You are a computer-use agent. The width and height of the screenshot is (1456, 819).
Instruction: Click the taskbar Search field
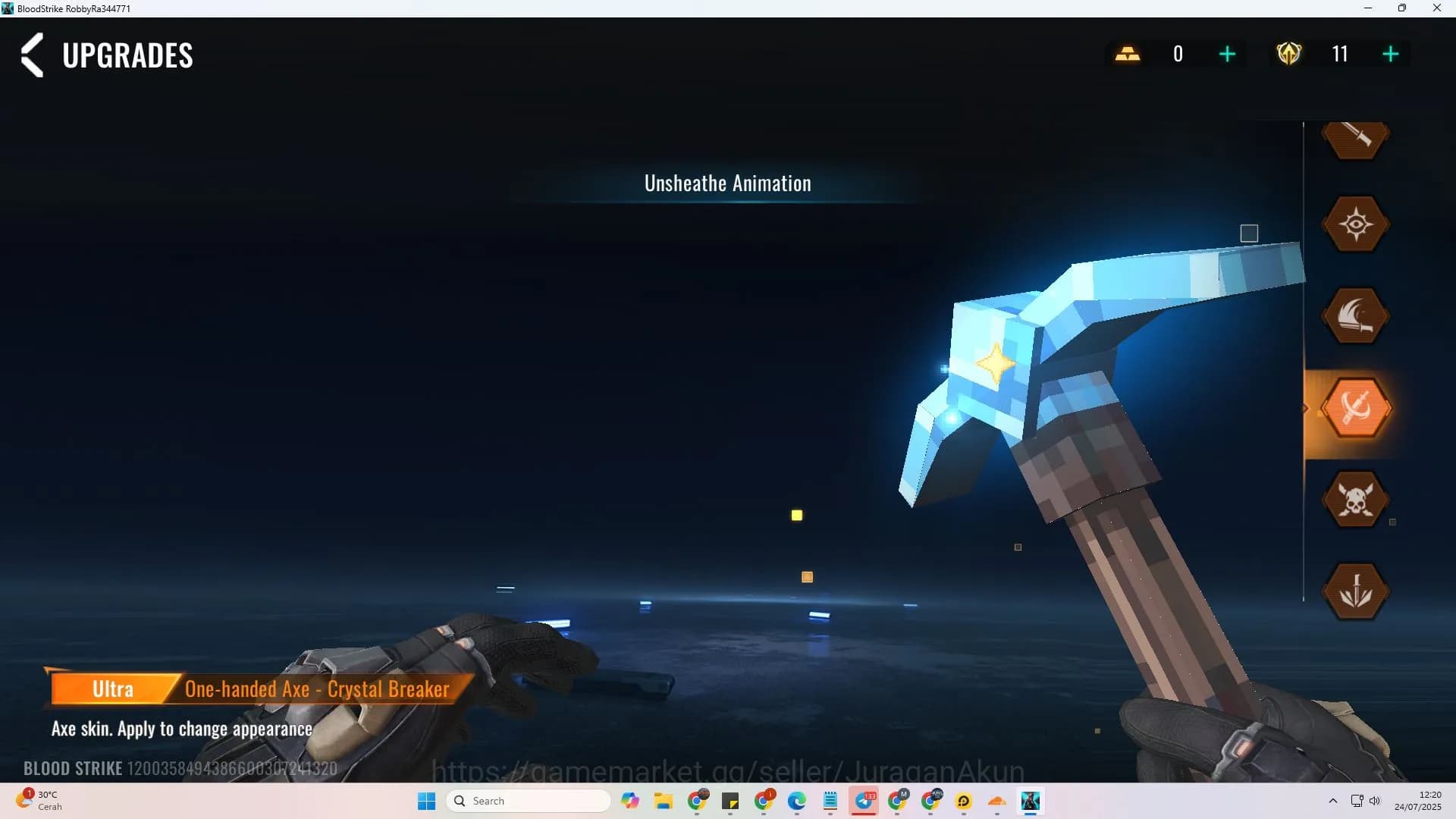pos(529,800)
